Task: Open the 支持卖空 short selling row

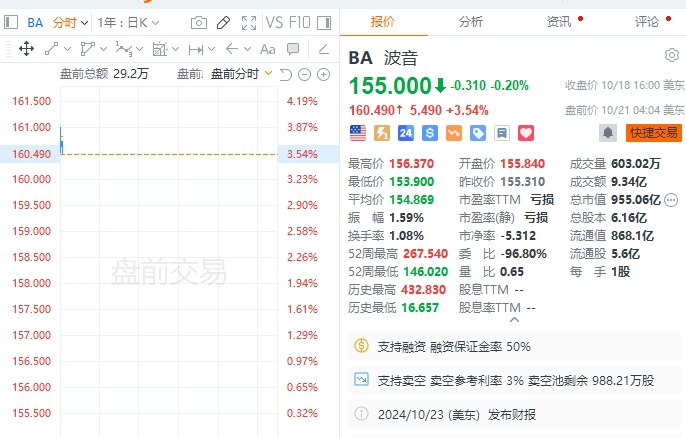Action: tap(514, 380)
